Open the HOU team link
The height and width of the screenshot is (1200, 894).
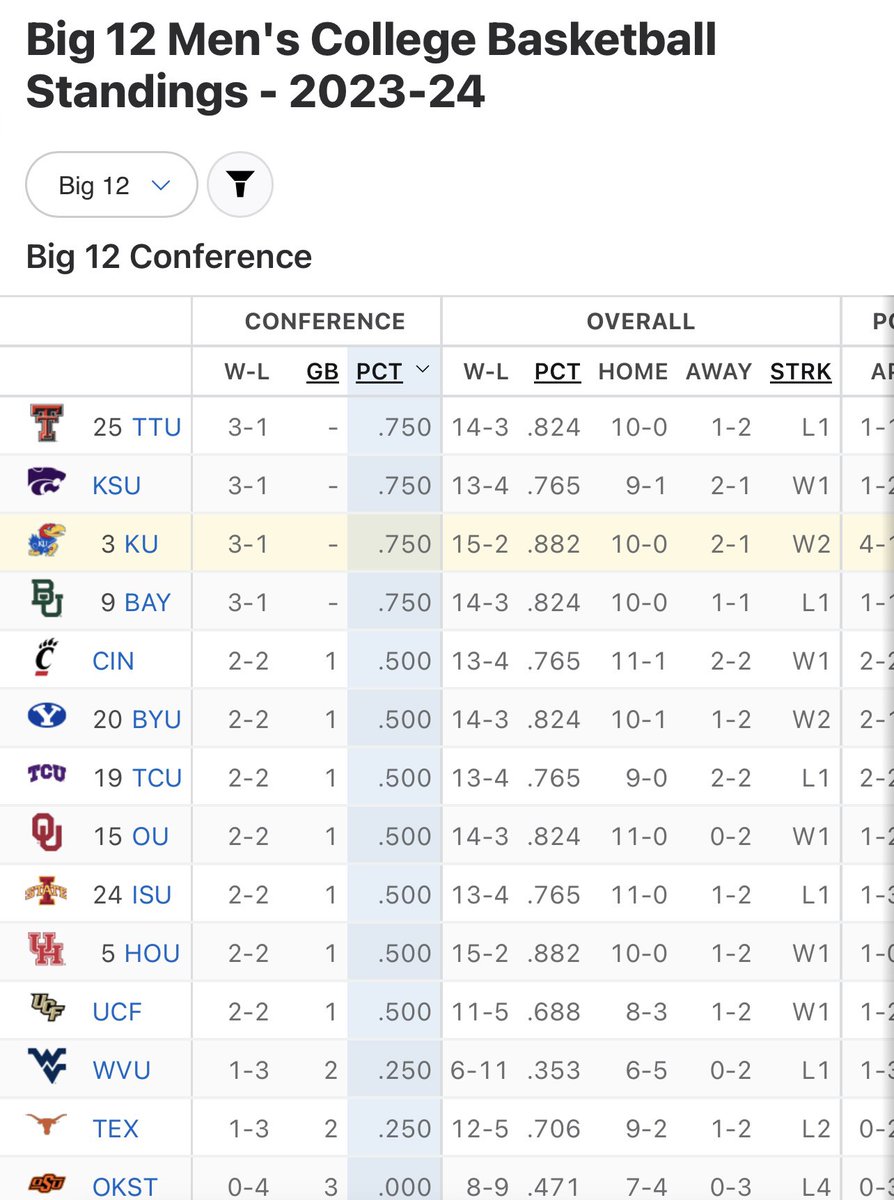coord(152,953)
